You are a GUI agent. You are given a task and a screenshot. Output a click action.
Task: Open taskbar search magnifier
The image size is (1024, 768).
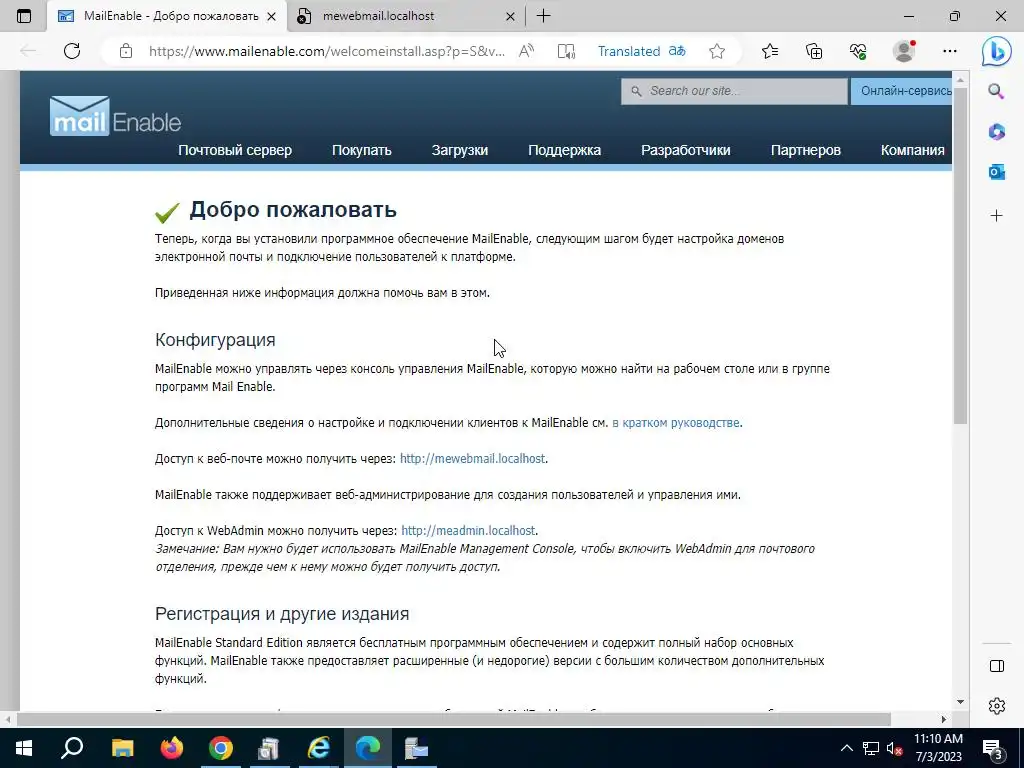[72, 748]
